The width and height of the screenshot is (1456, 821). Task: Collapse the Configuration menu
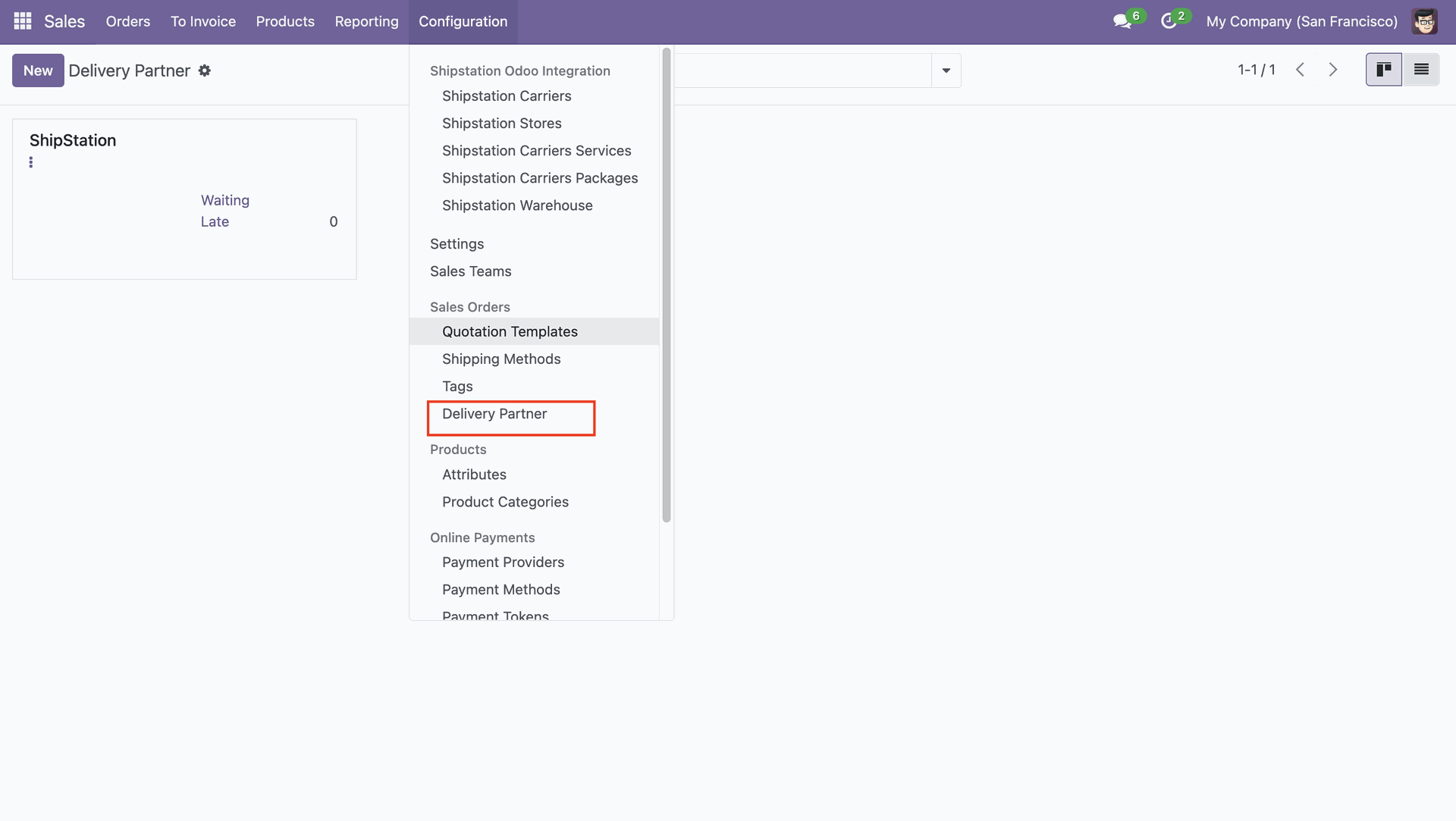(x=463, y=21)
